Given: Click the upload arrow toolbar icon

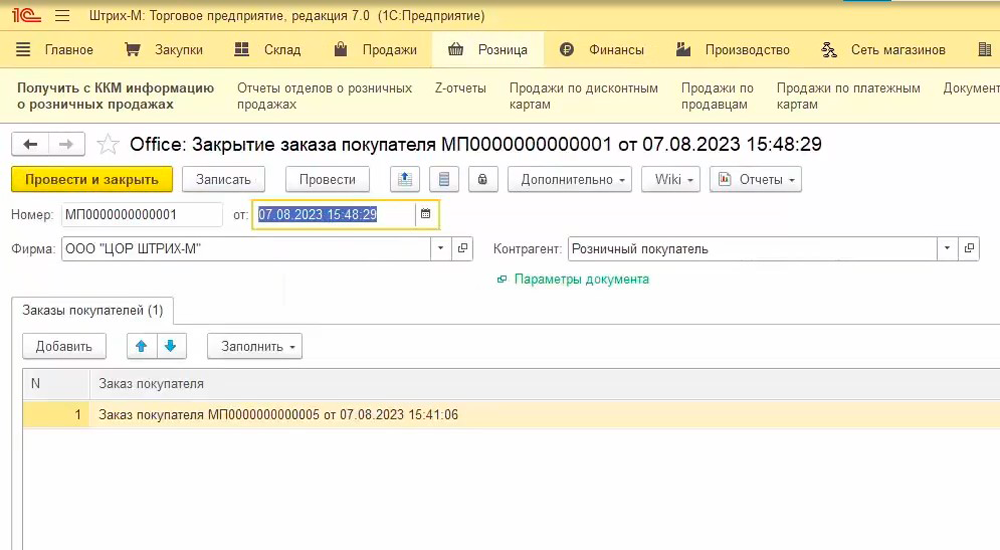Looking at the screenshot, I should pyautogui.click(x=404, y=180).
